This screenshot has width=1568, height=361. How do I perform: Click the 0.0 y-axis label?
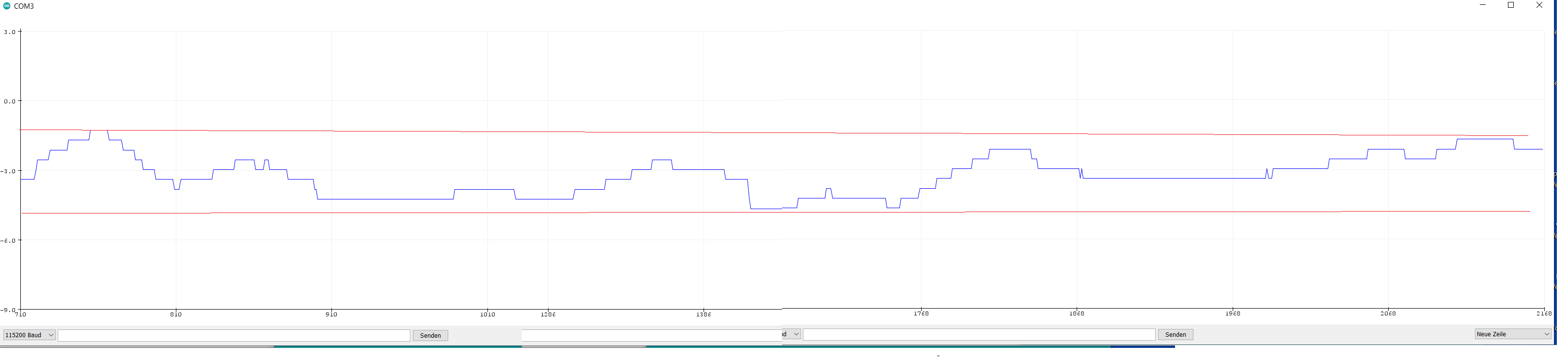coord(10,101)
